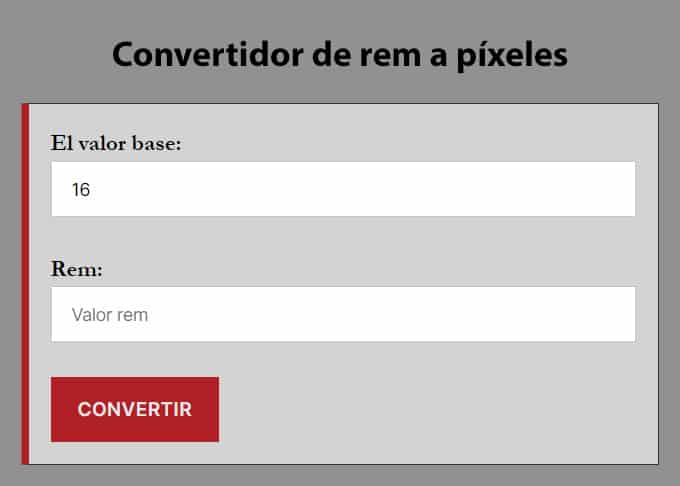
Task: Click the Rem input field
Action: [343, 314]
